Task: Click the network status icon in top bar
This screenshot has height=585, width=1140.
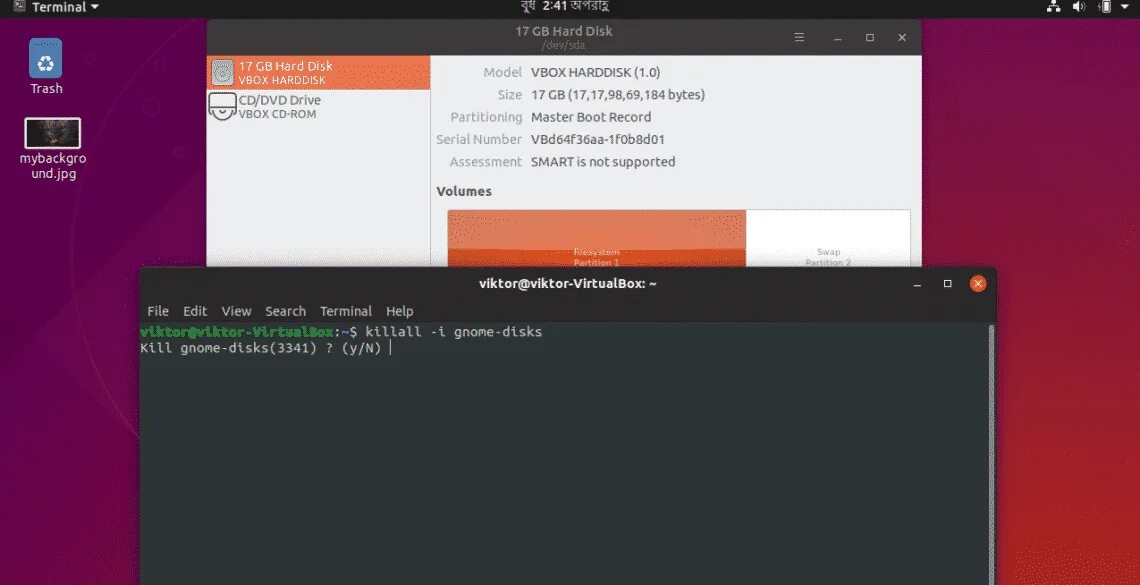Action: (x=1053, y=7)
